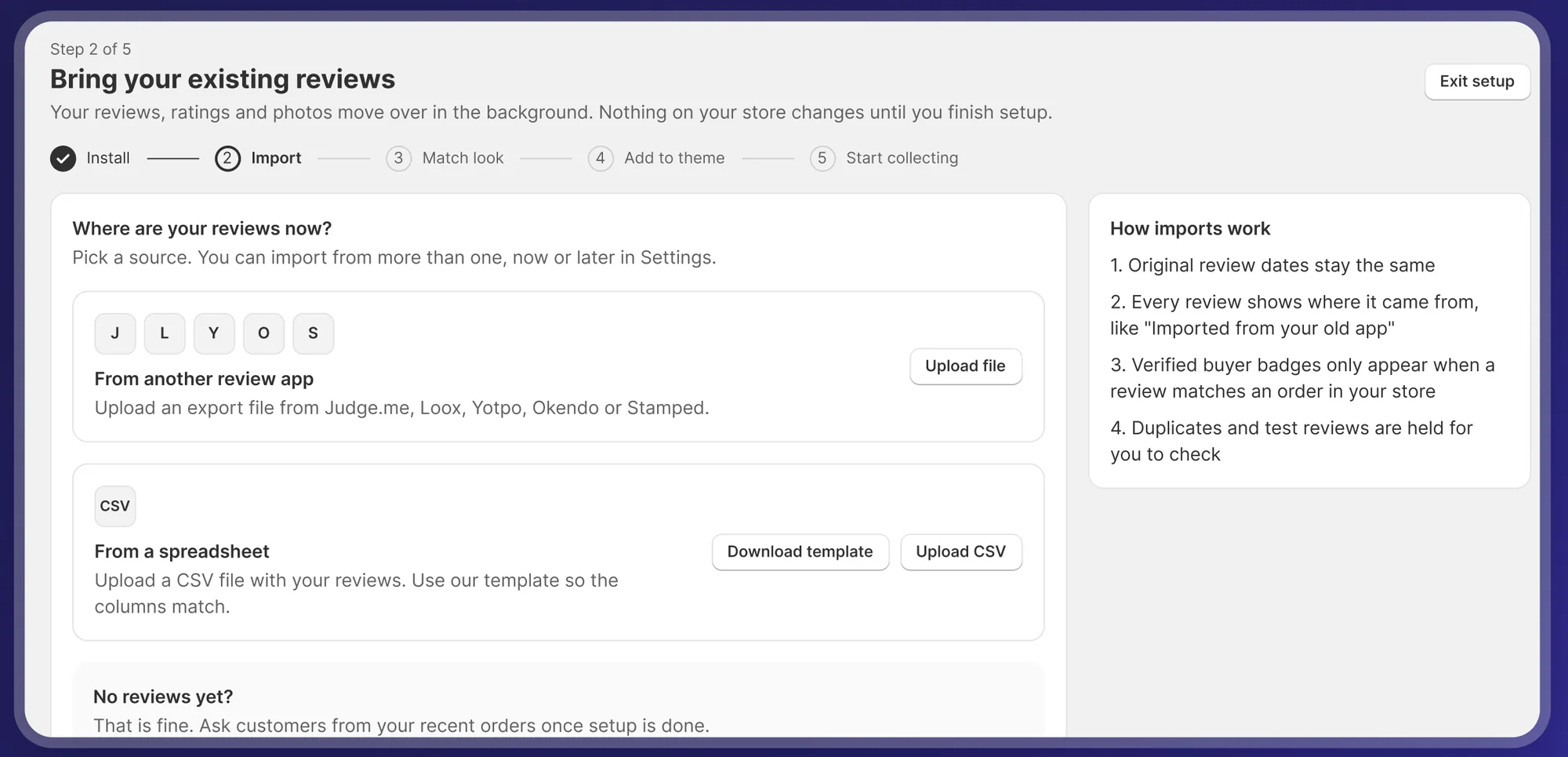Click the Download template button
Screen dimensions: 1568x757
tap(800, 552)
